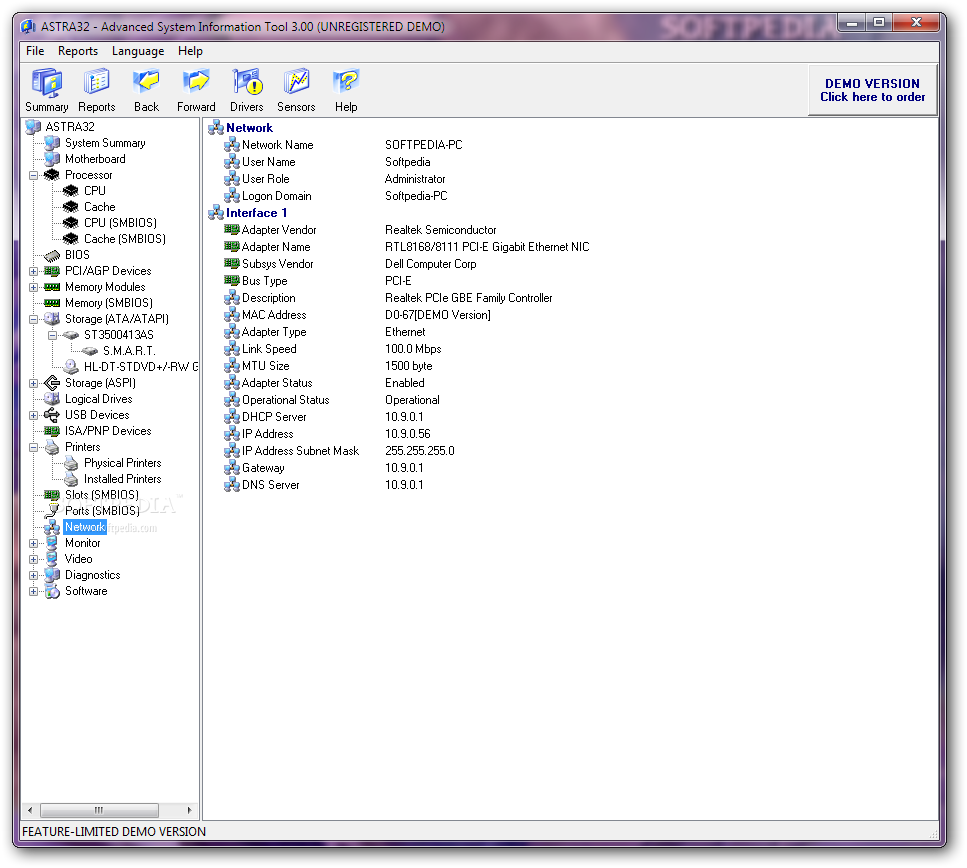Expand the PCI/AGP Devices node

(34, 271)
